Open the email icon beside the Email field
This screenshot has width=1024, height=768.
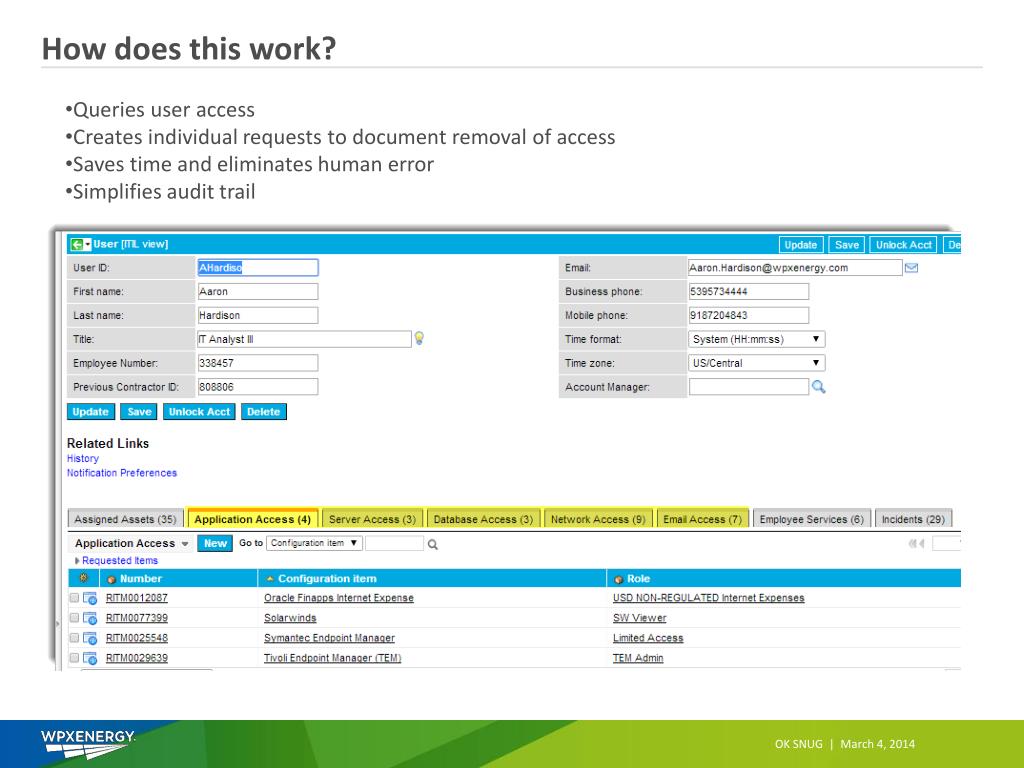912,268
